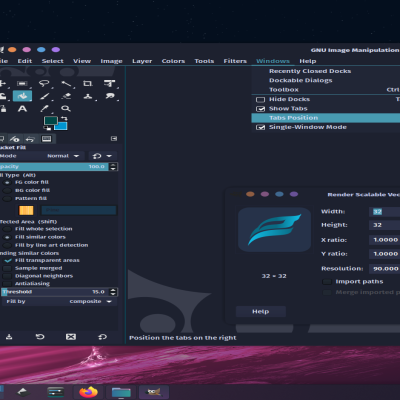Select FG color fill radio button

(x=7, y=182)
